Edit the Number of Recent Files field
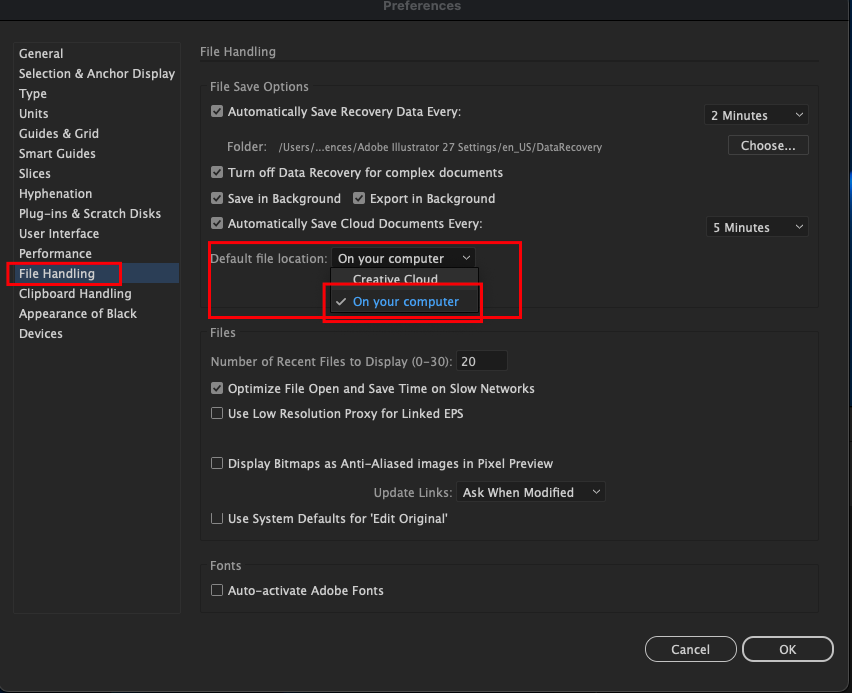This screenshot has height=693, width=852. tap(483, 360)
